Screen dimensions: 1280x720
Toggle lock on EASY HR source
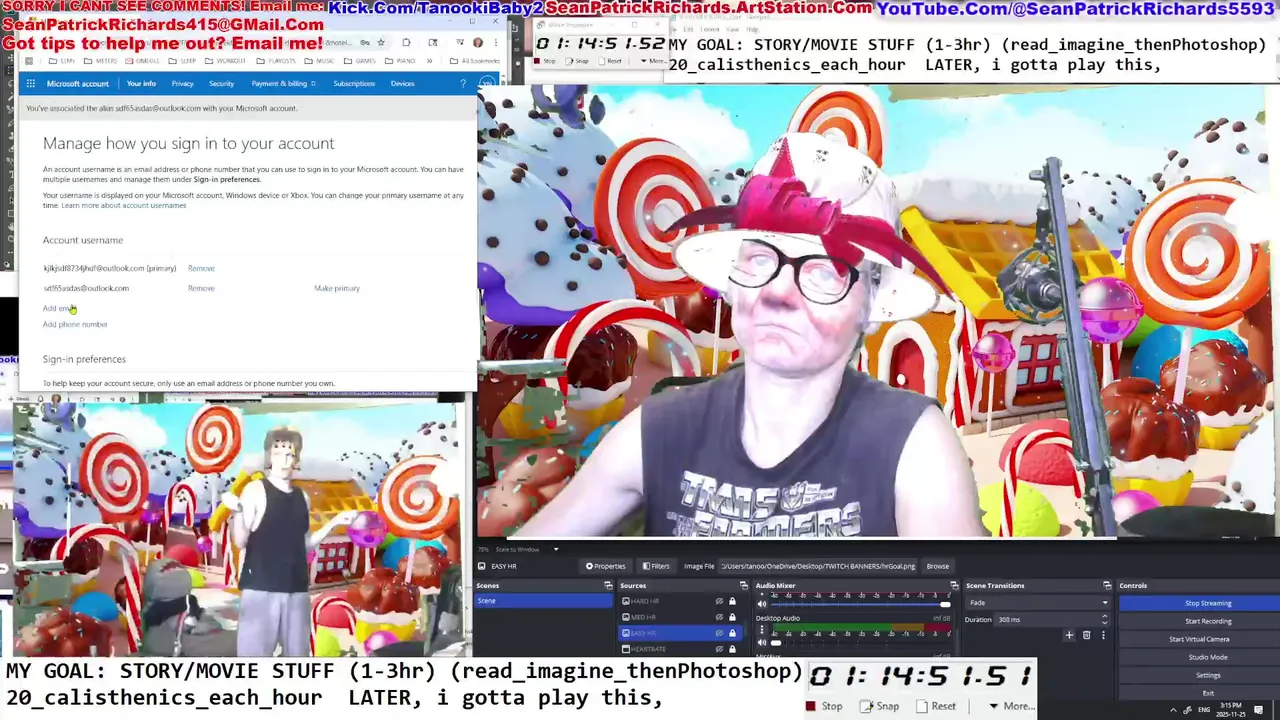[x=732, y=633]
